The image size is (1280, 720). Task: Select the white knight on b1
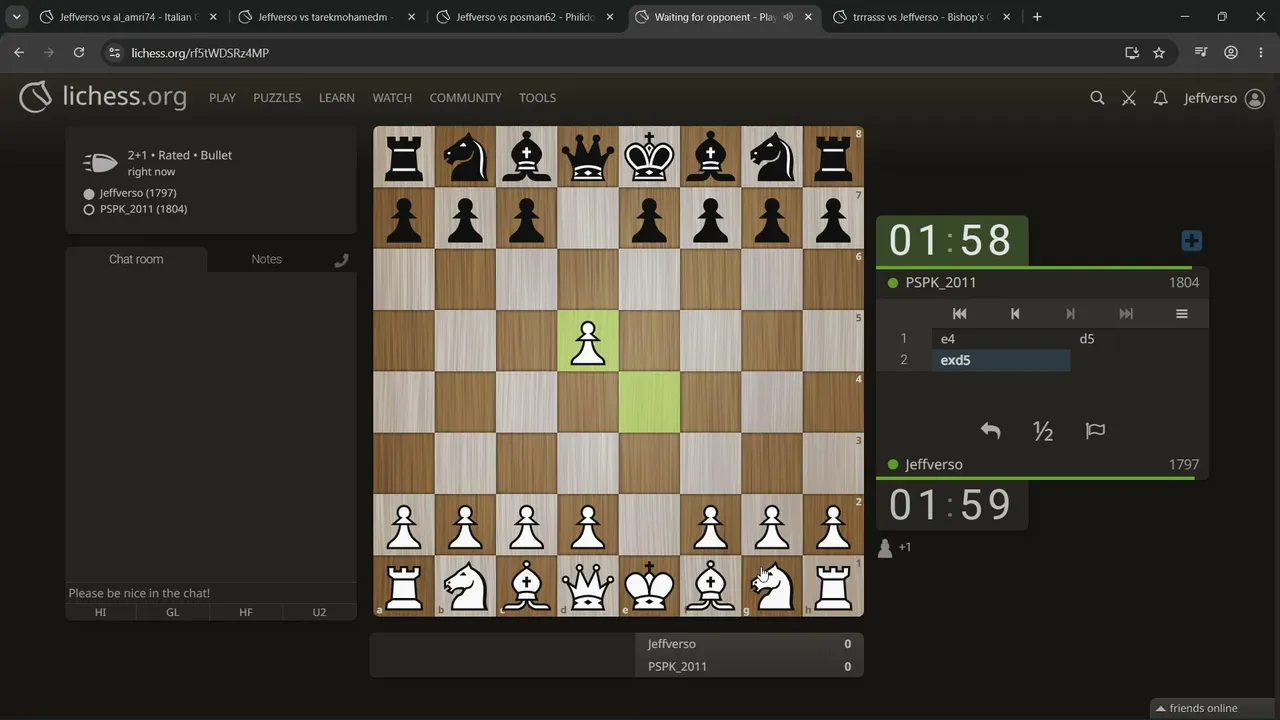coord(465,586)
